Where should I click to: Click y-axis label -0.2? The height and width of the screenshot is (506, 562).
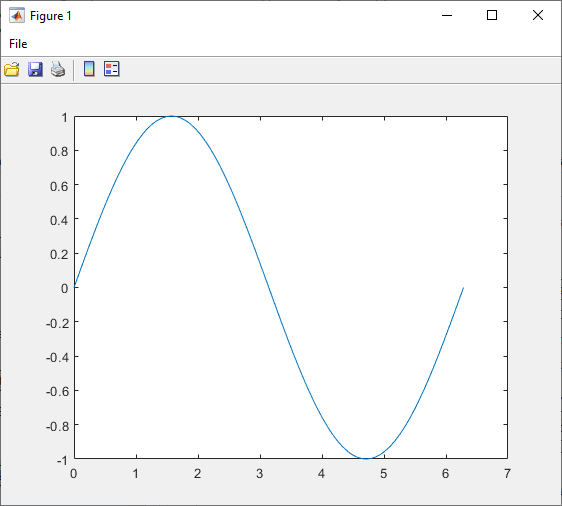(57, 323)
